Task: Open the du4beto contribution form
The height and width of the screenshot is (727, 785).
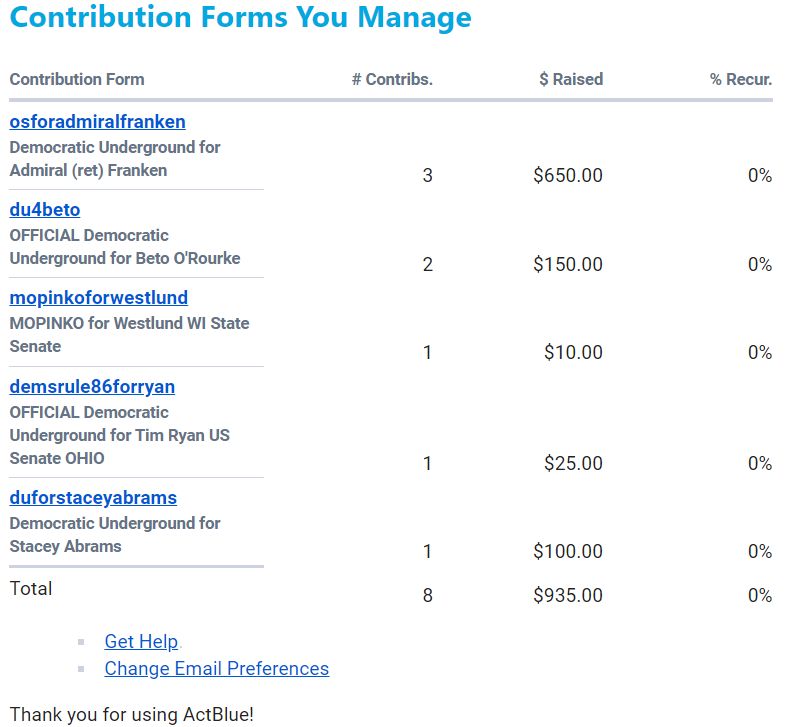Action: pos(45,210)
